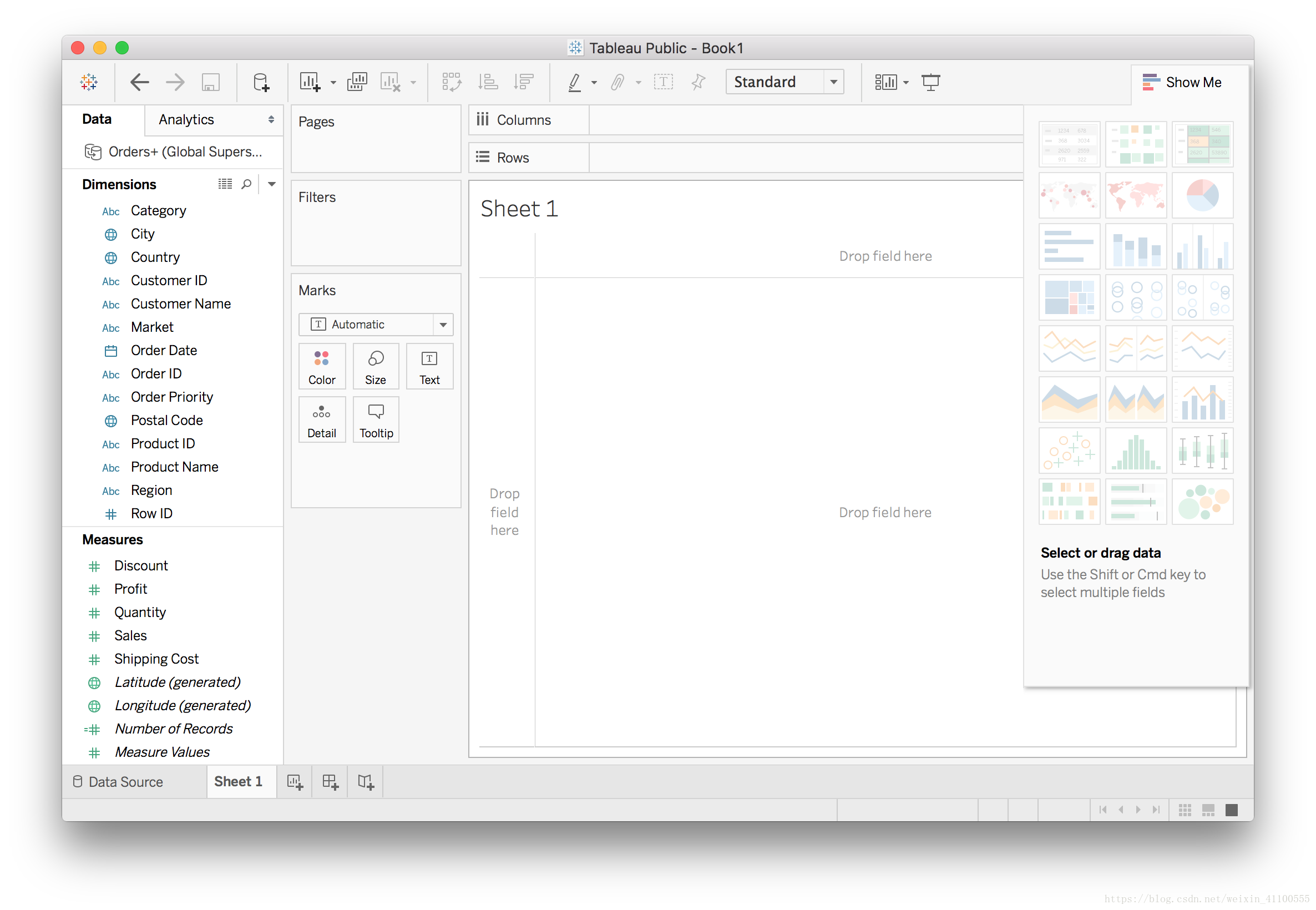Choose the horizontal bars chart in Show Me
This screenshot has width=1316, height=910.
[1070, 246]
